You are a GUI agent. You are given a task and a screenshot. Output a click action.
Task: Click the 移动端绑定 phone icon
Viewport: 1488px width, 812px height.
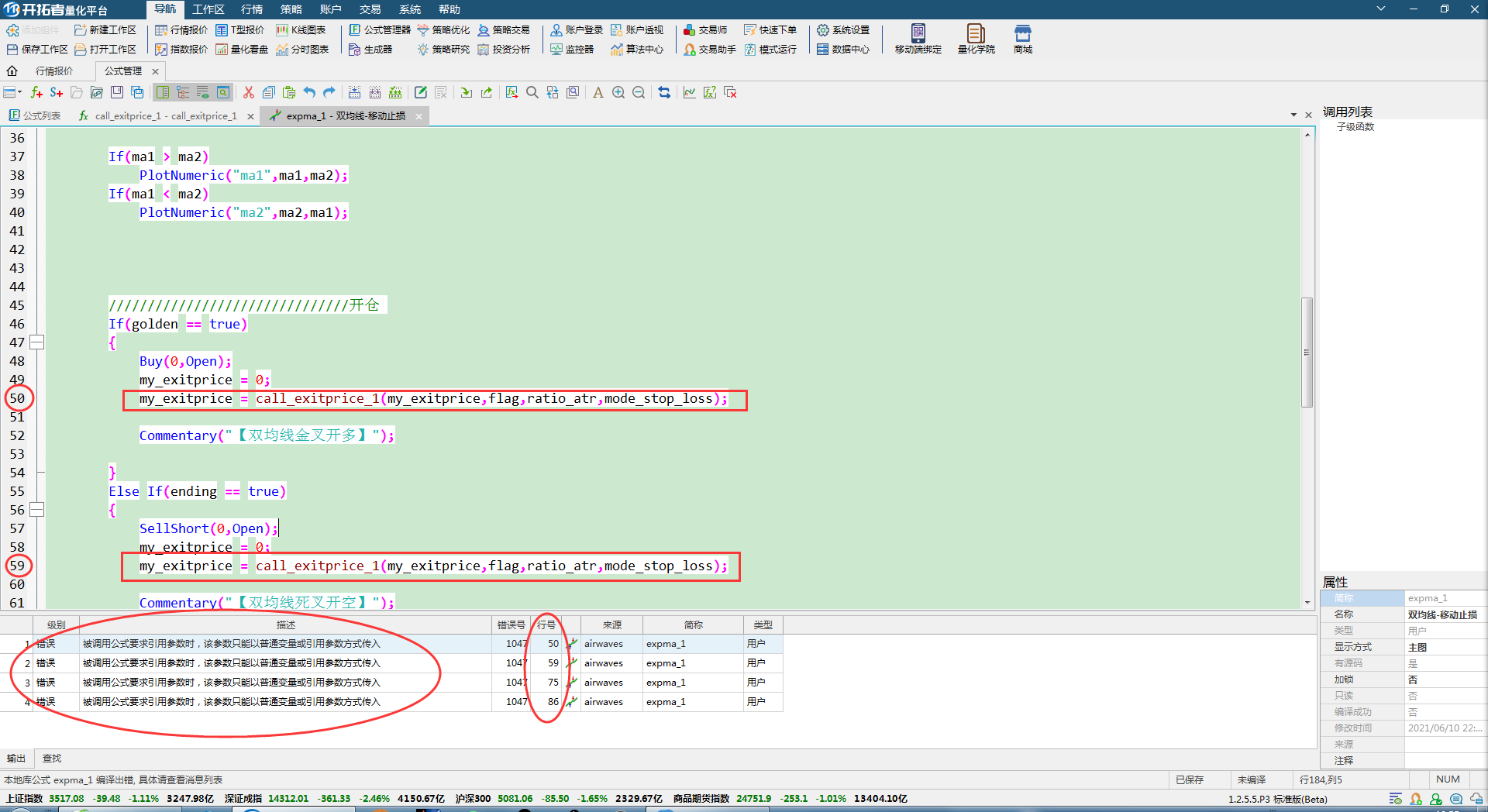point(918,39)
